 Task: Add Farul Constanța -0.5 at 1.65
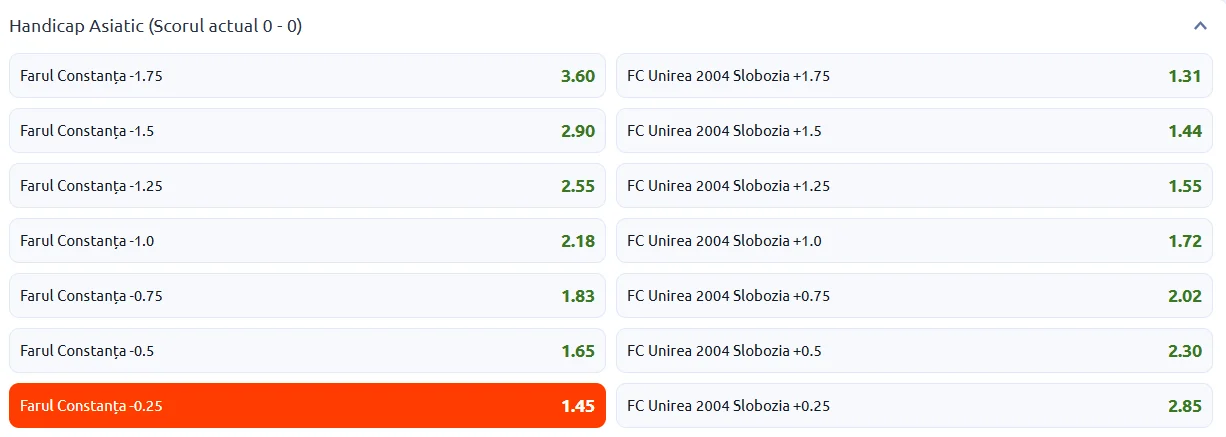pyautogui.click(x=307, y=350)
